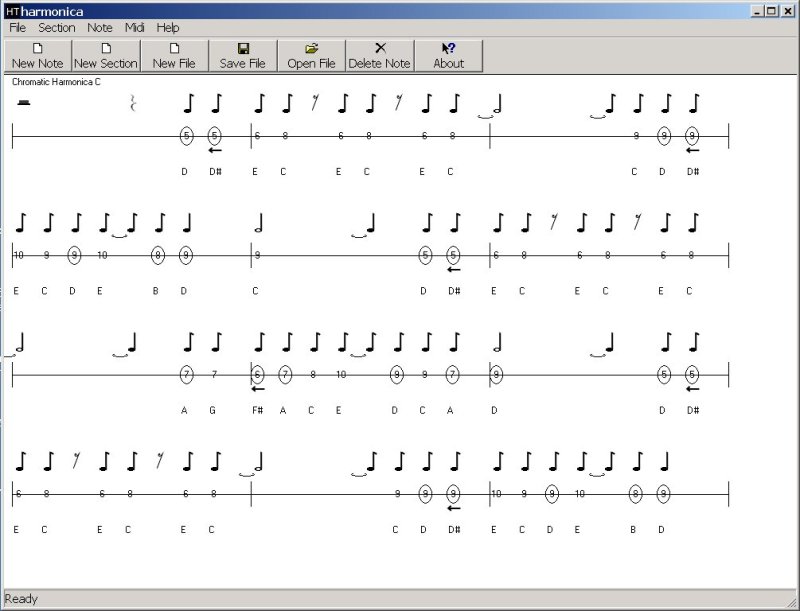
Task: Click the Delete Note X button
Action: tap(380, 56)
